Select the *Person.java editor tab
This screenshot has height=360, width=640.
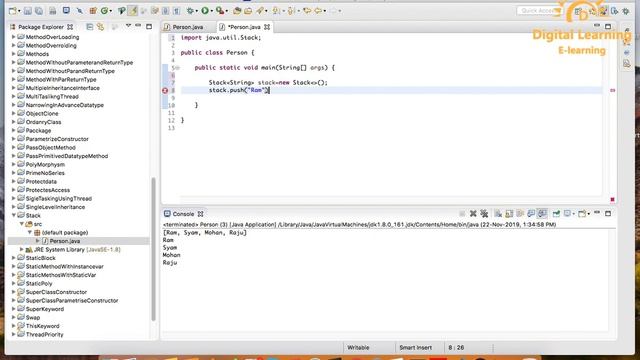[244, 27]
